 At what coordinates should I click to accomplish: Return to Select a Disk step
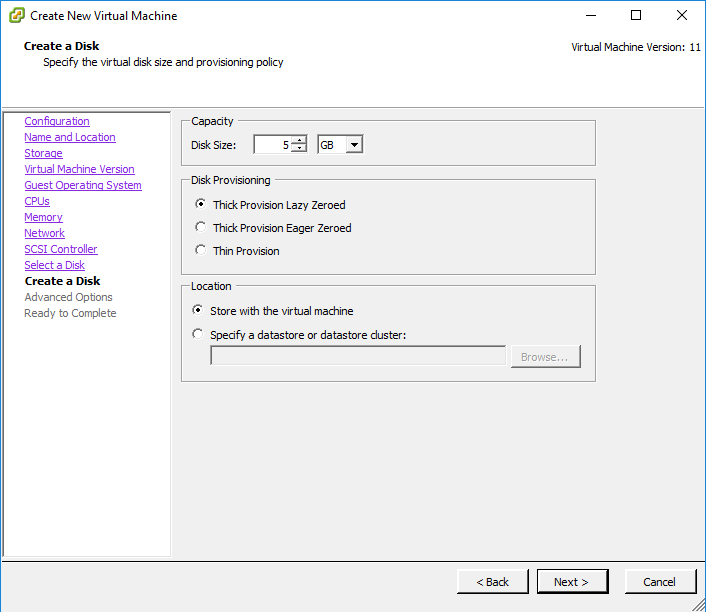[x=54, y=265]
